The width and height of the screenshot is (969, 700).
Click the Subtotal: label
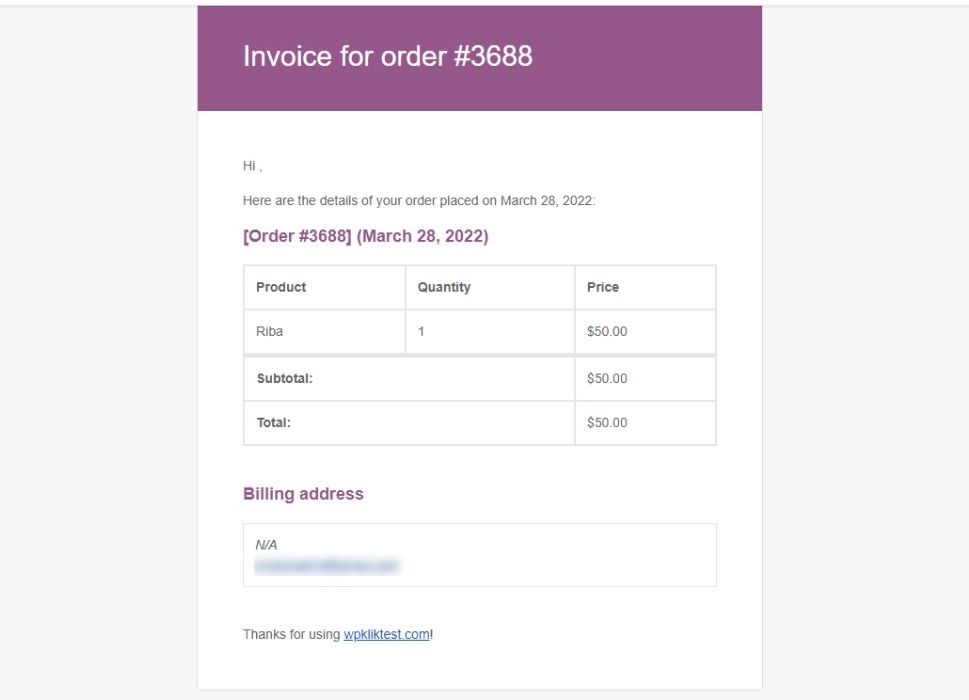285,379
